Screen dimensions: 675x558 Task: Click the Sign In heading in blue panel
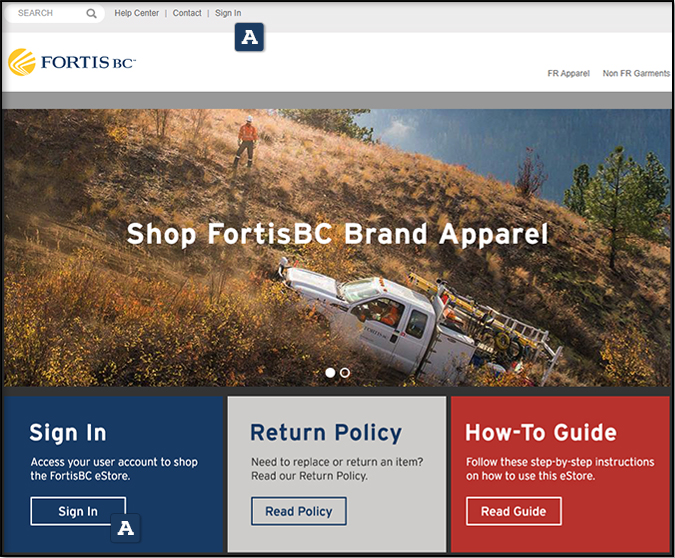click(68, 433)
